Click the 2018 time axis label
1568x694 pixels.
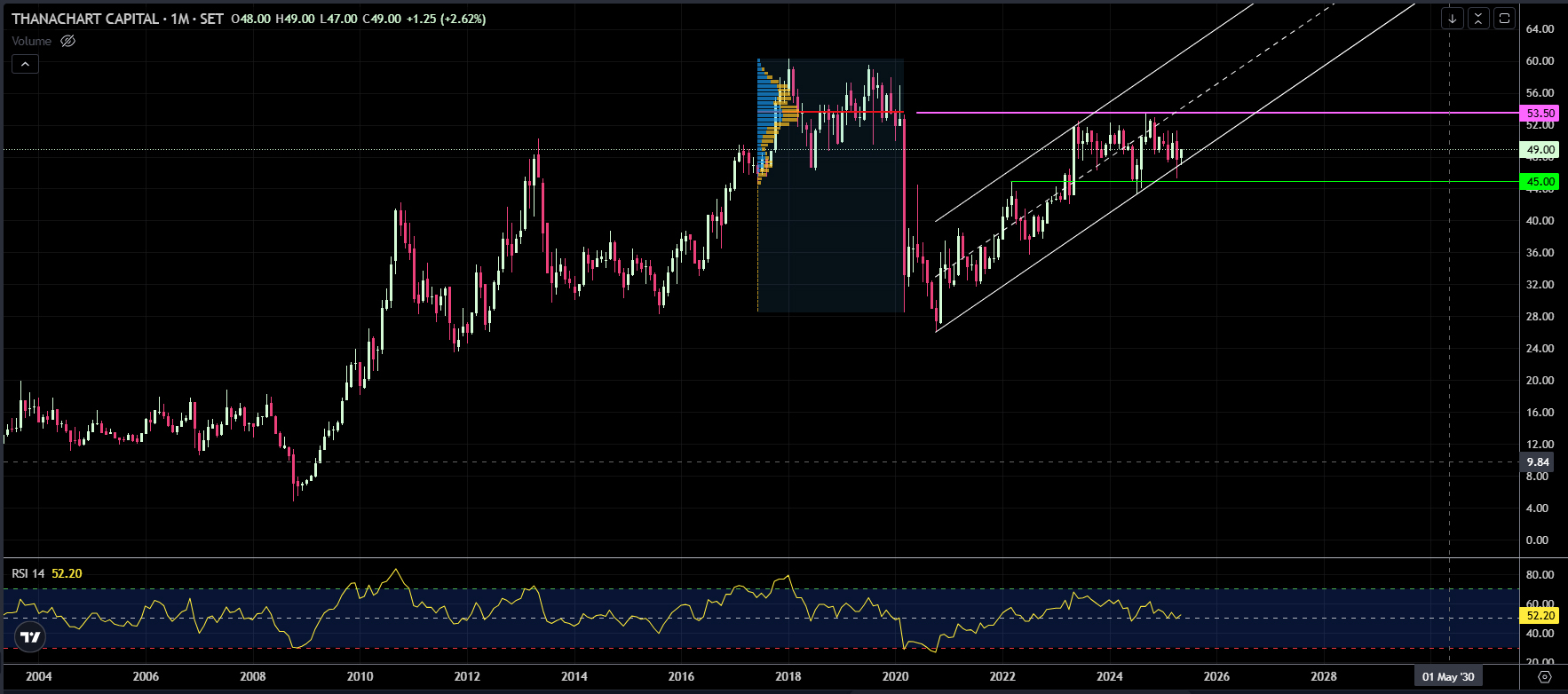point(788,676)
